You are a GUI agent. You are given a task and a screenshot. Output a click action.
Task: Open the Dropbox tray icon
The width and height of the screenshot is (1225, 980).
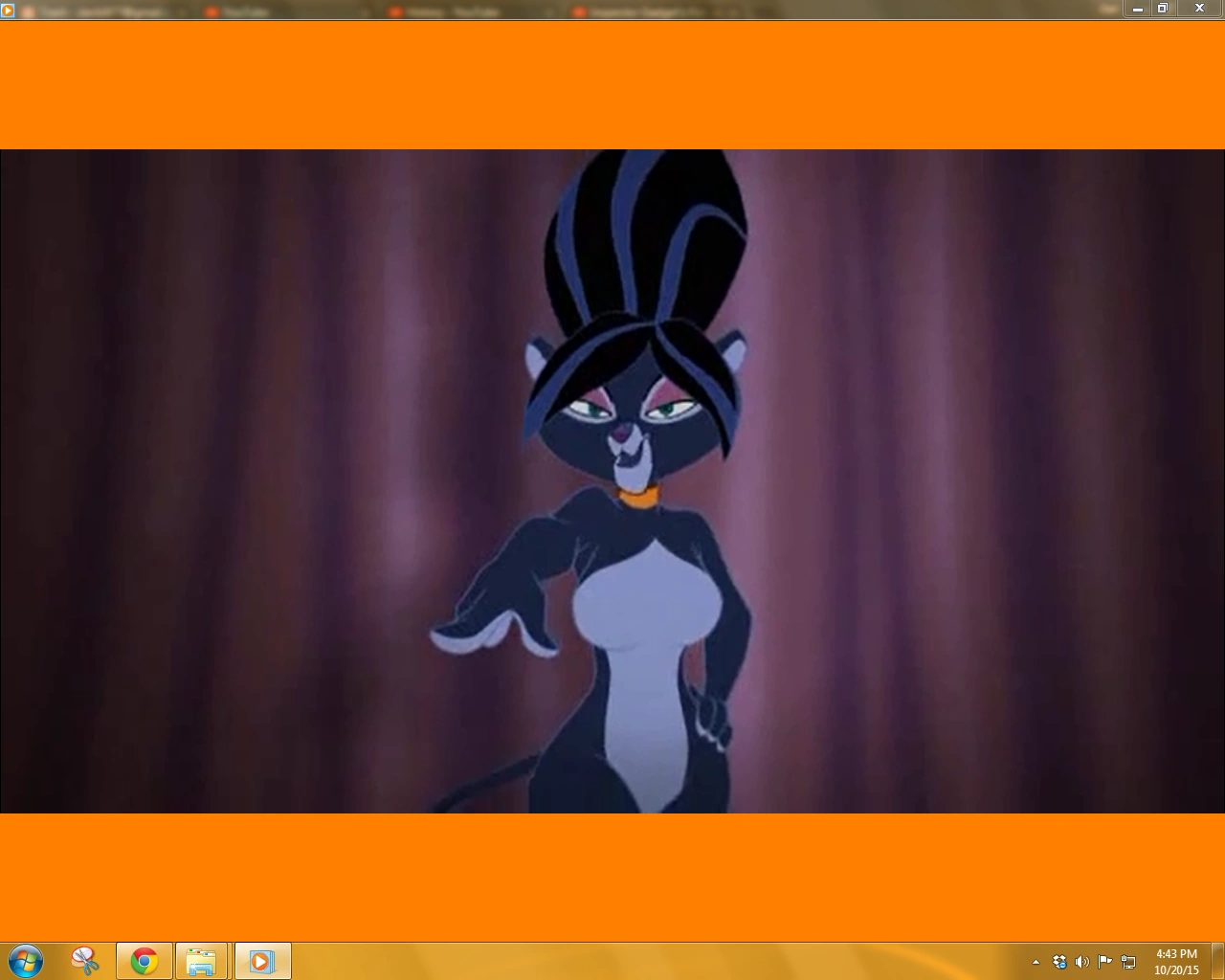coord(1059,962)
